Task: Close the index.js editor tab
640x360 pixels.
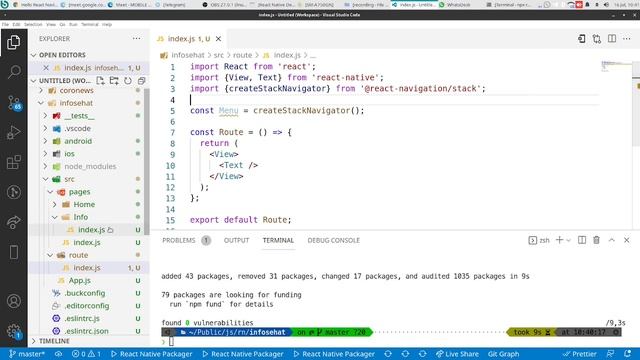Action: pyautogui.click(x=218, y=39)
